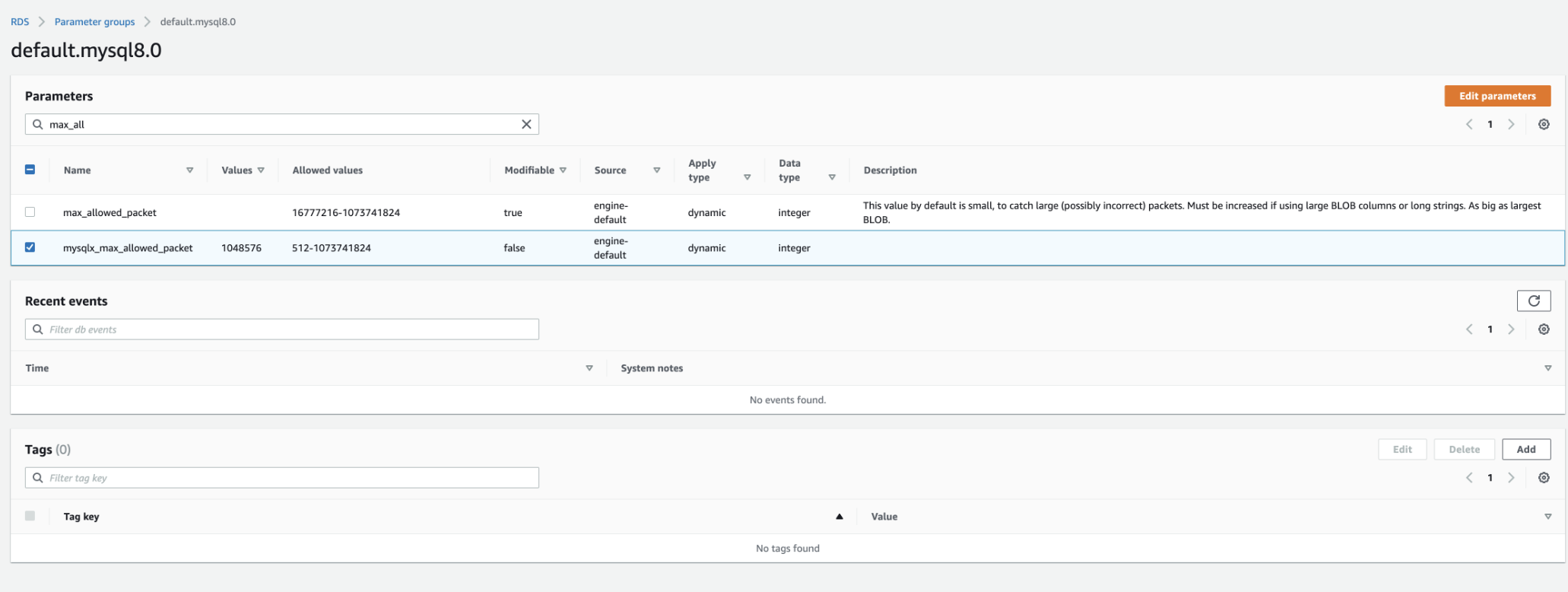
Task: Clear the max_all parameter search text
Action: [526, 124]
